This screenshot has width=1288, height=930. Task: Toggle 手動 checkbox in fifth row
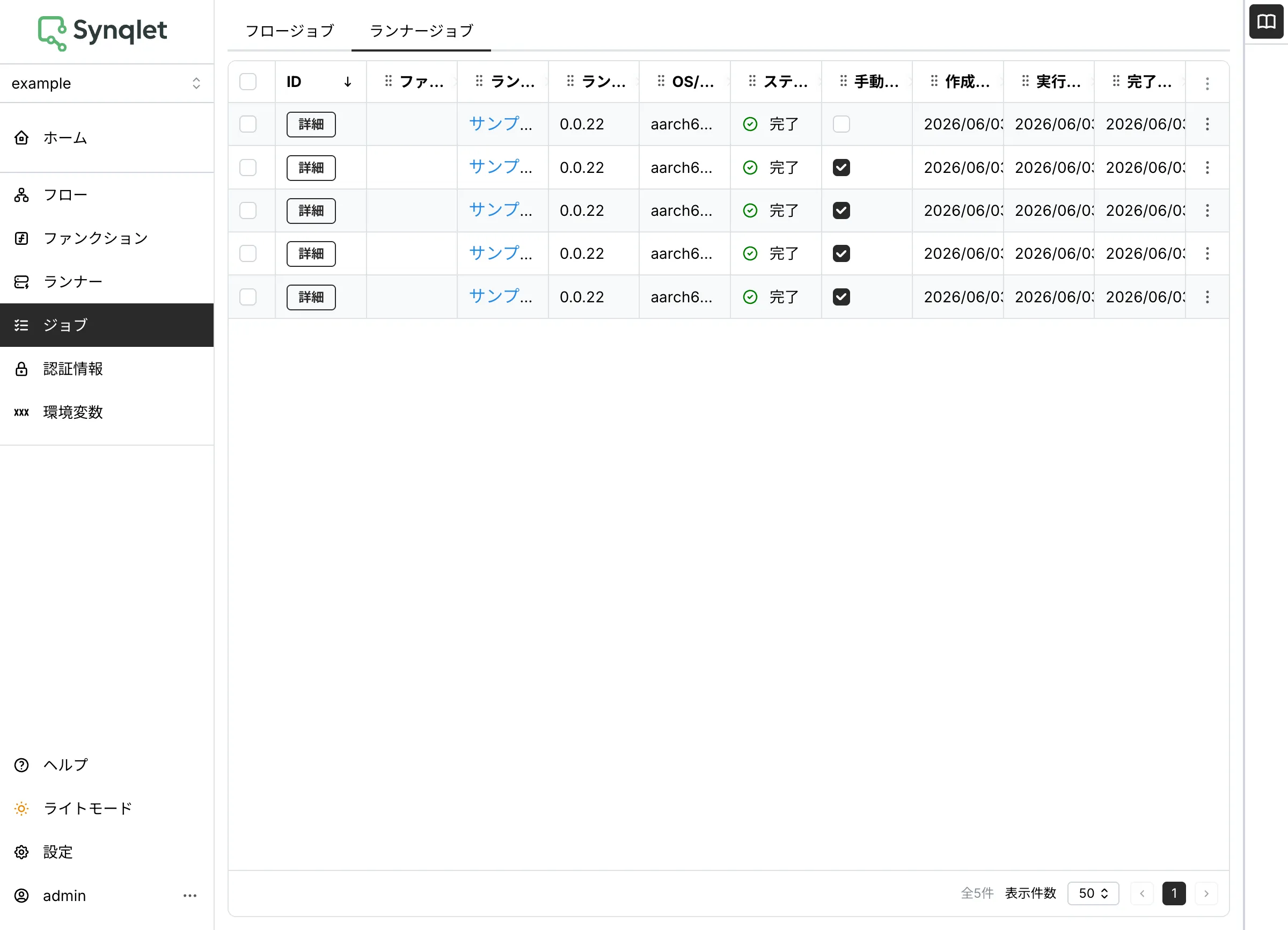click(x=841, y=296)
